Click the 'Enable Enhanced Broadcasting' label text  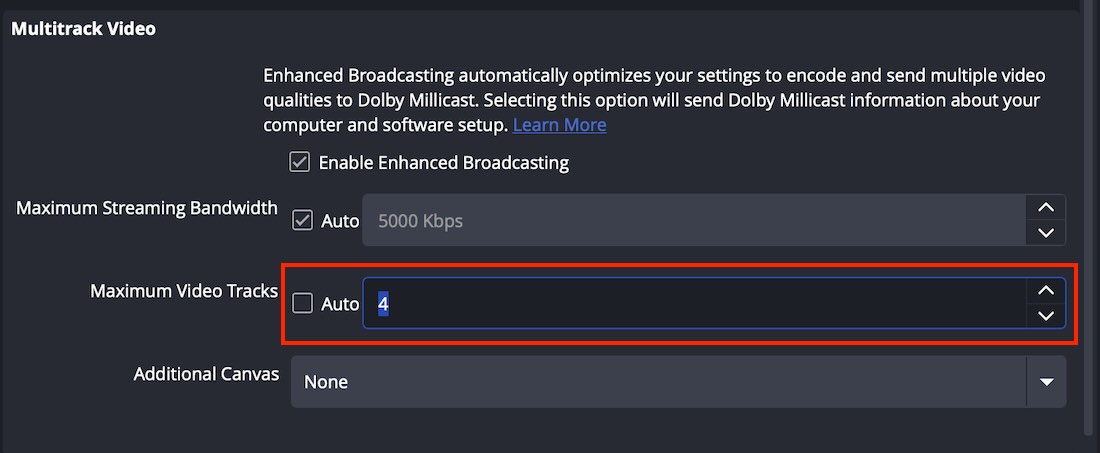(443, 162)
